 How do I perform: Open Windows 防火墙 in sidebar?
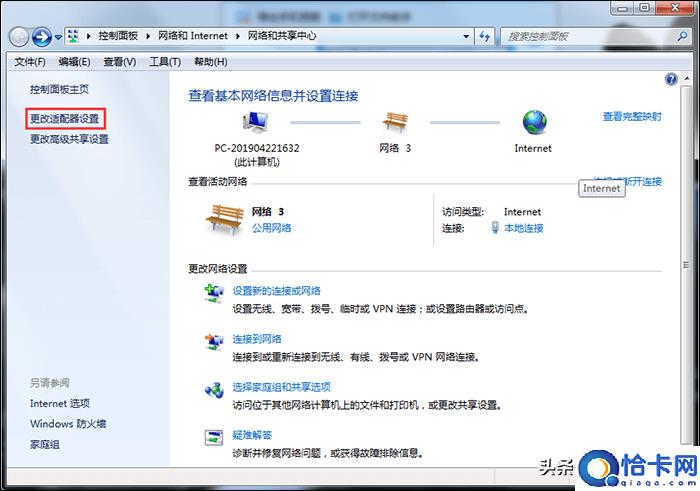pyautogui.click(x=68, y=424)
